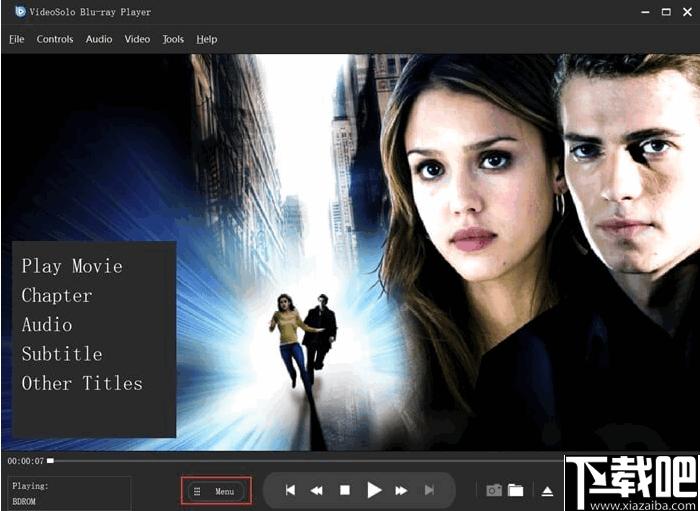Choose Subtitle in the disc menu
The width and height of the screenshot is (700, 511).
point(62,354)
